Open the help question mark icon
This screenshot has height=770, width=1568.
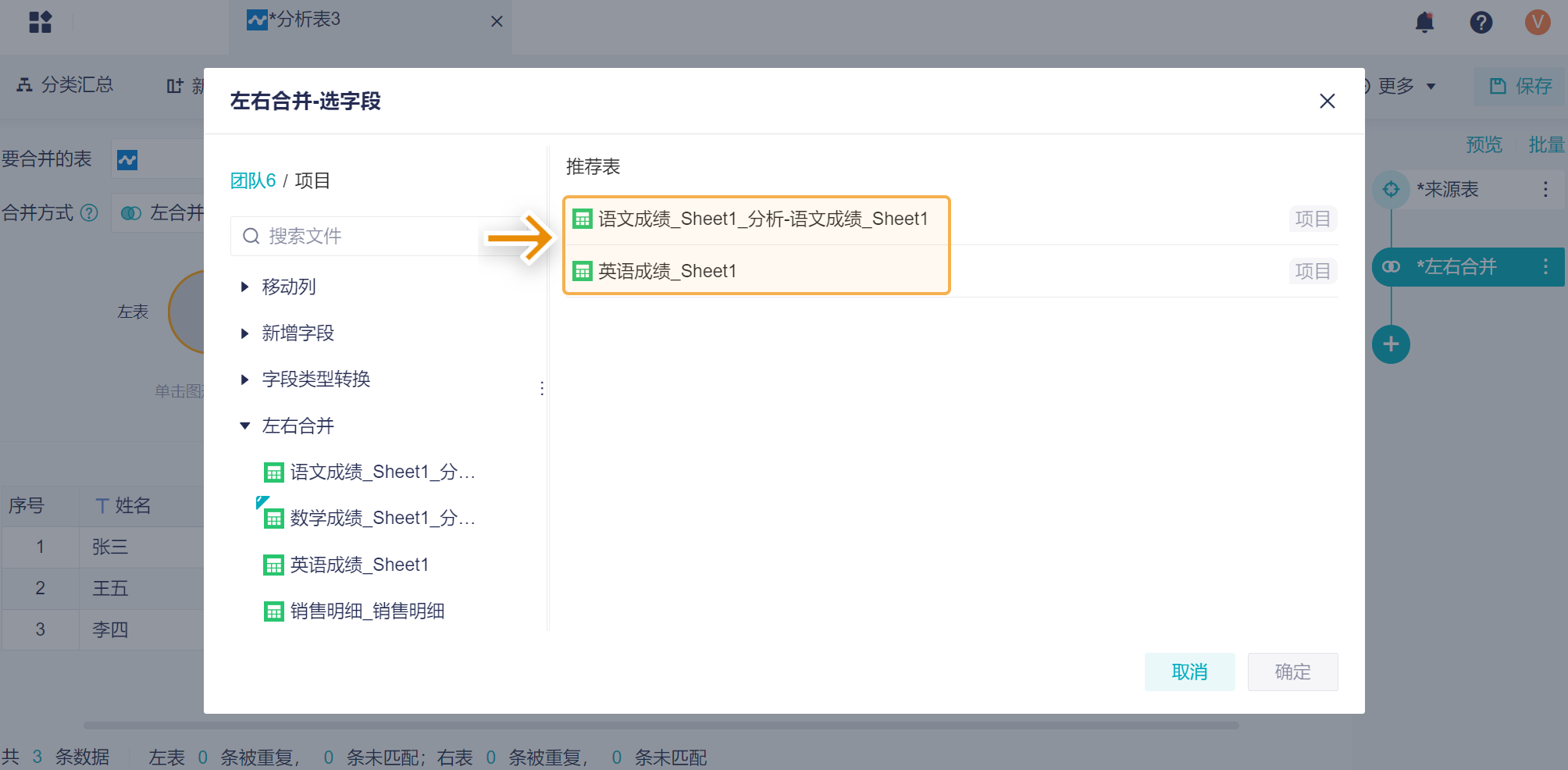[x=1481, y=22]
